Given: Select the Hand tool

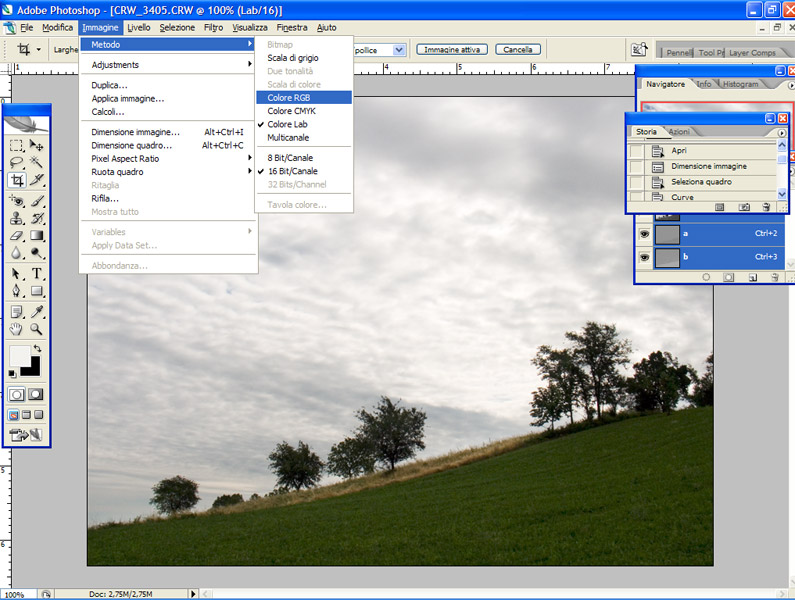Looking at the screenshot, I should (x=17, y=329).
